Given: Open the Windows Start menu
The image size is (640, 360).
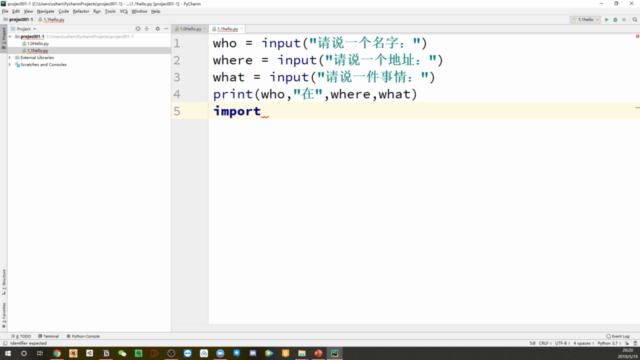Looking at the screenshot, I should [x=8, y=353].
